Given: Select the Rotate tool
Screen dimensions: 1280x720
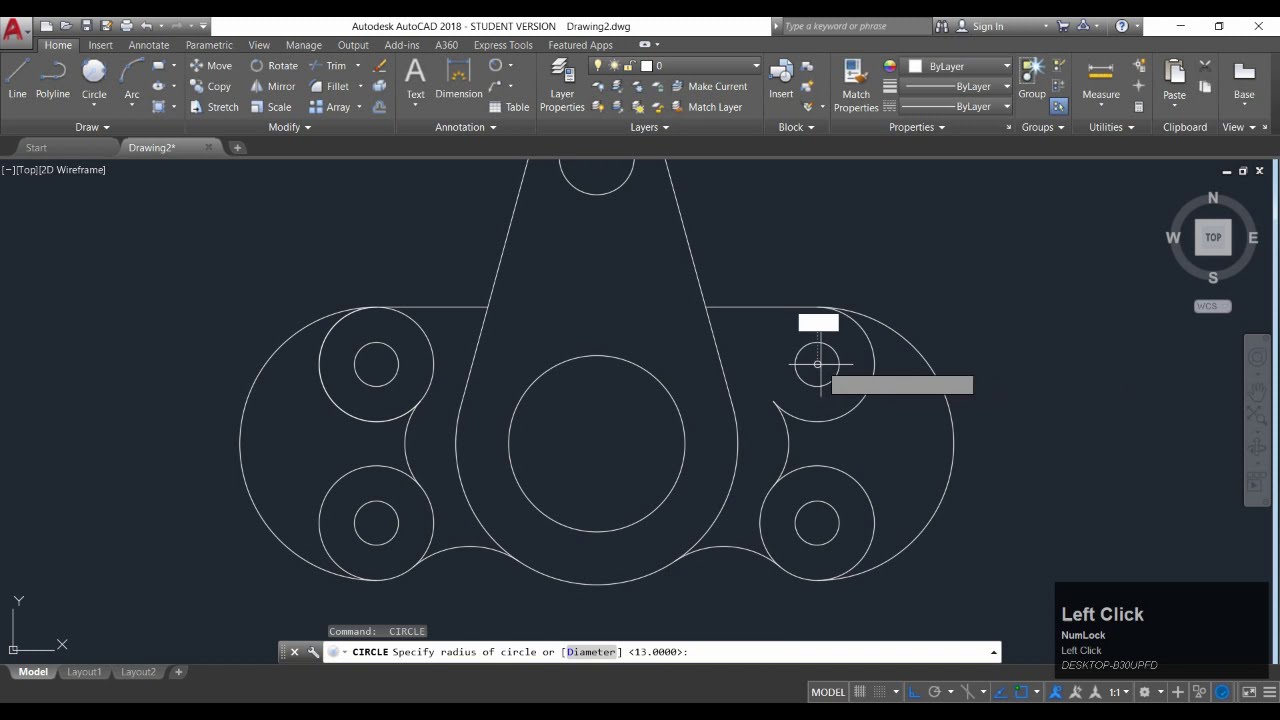Looking at the screenshot, I should [274, 66].
